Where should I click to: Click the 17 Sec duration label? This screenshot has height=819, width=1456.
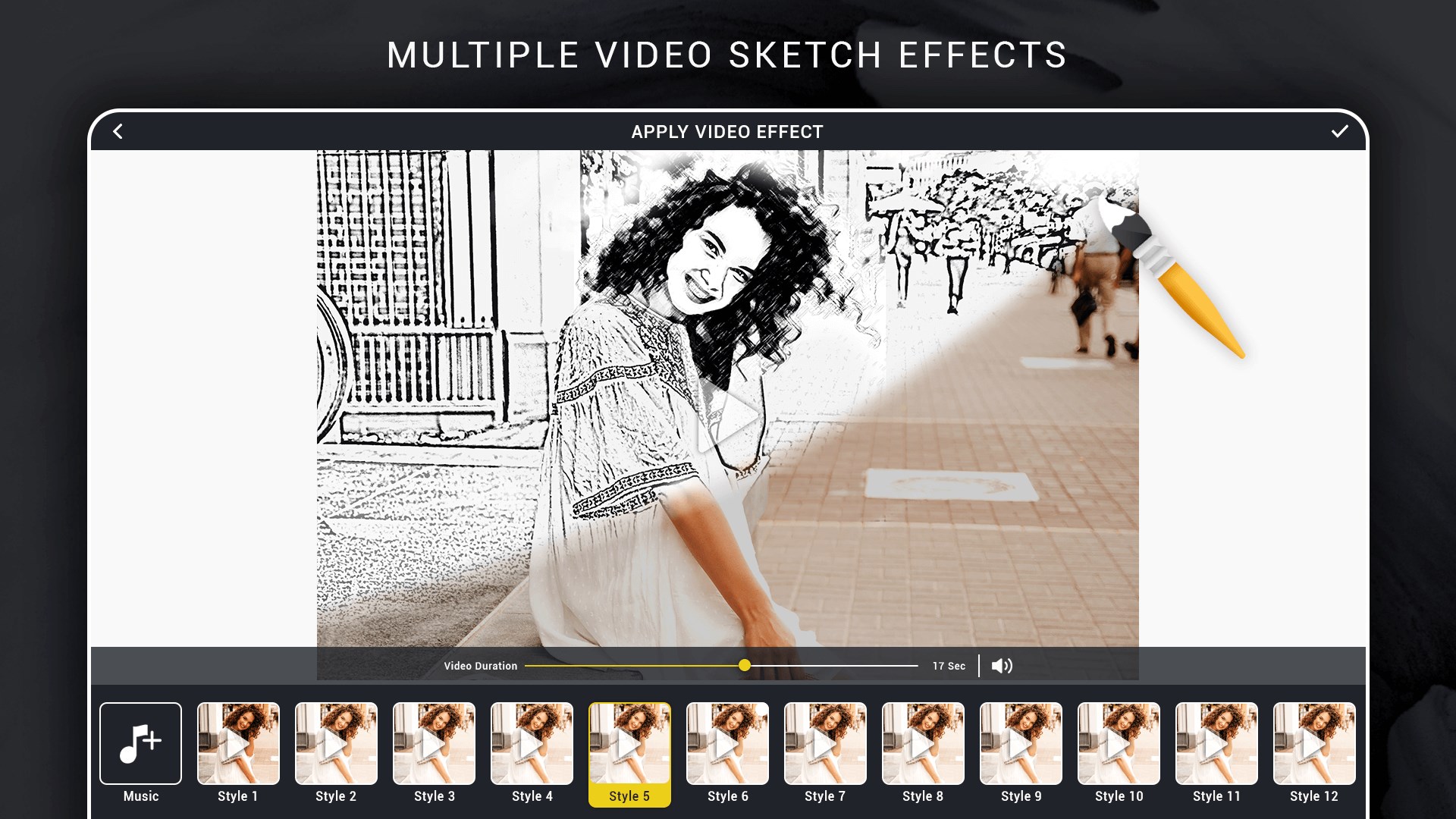coord(949,666)
